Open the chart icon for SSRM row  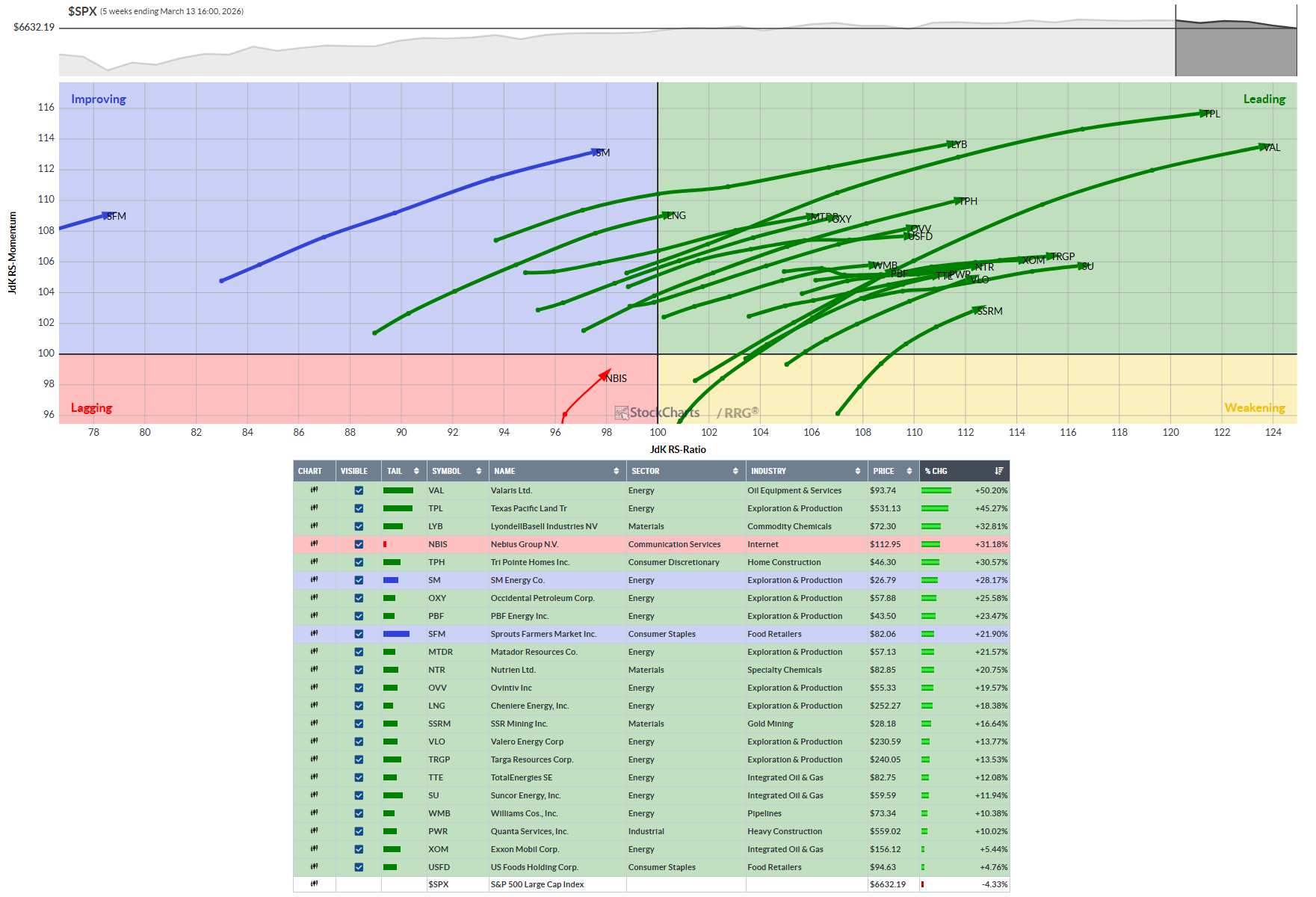click(x=315, y=724)
